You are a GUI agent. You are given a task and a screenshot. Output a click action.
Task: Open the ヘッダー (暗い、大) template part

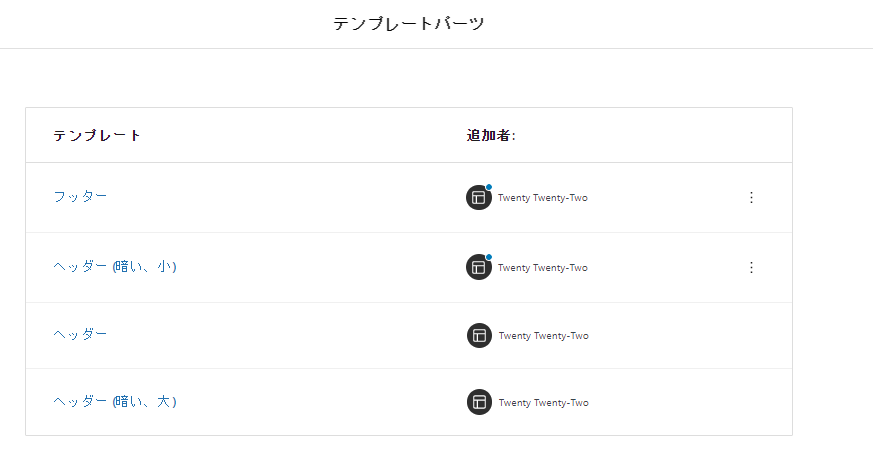[x=114, y=402]
